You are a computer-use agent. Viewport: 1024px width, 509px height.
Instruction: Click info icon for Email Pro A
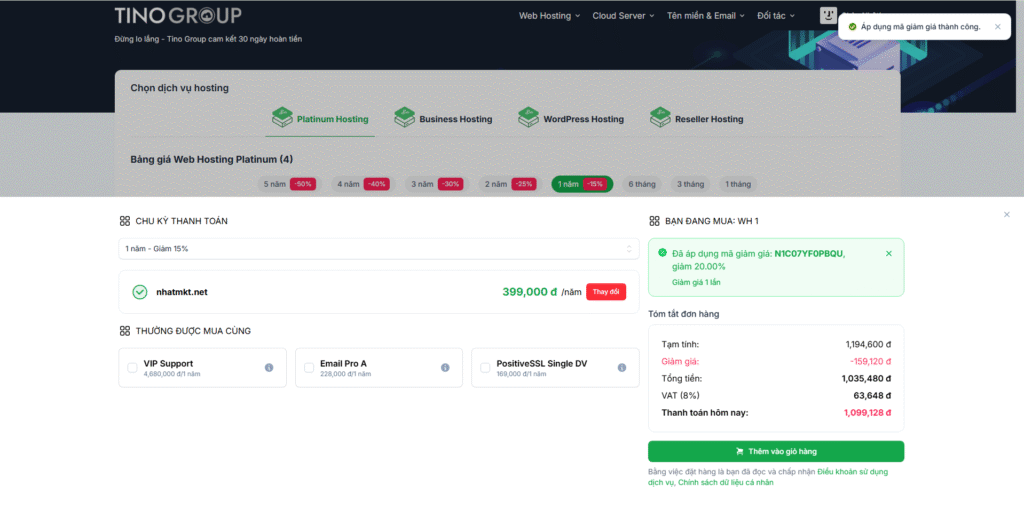coord(445,368)
